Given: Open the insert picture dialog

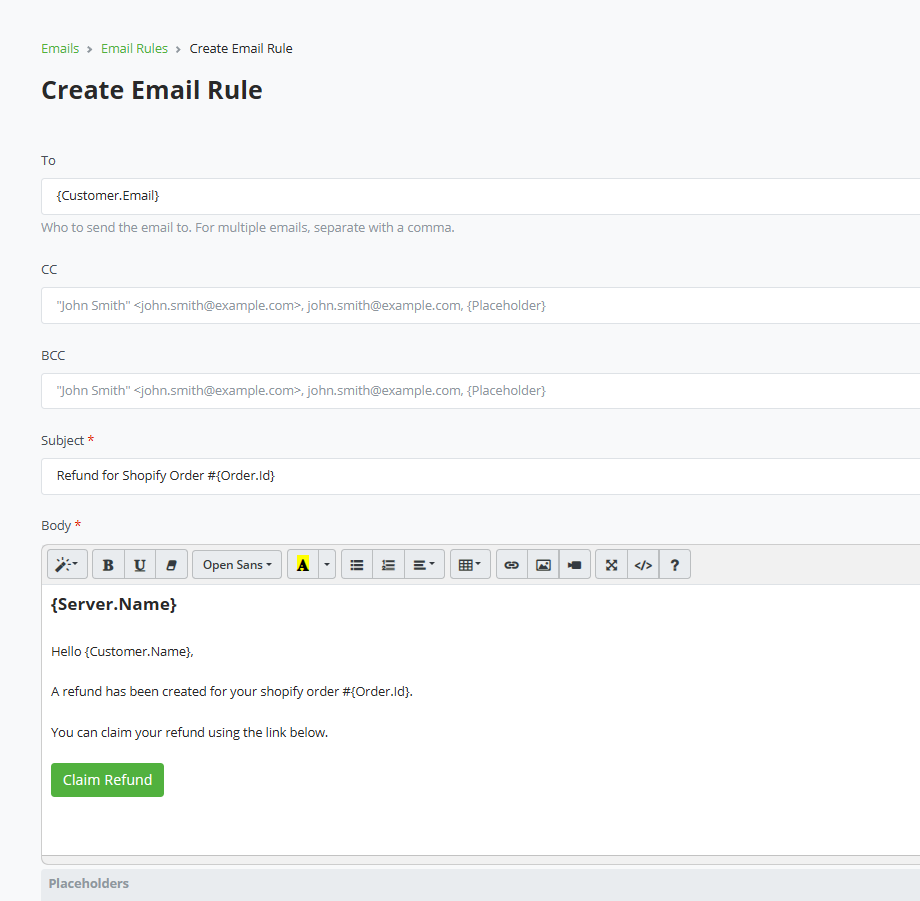Looking at the screenshot, I should pos(543,564).
